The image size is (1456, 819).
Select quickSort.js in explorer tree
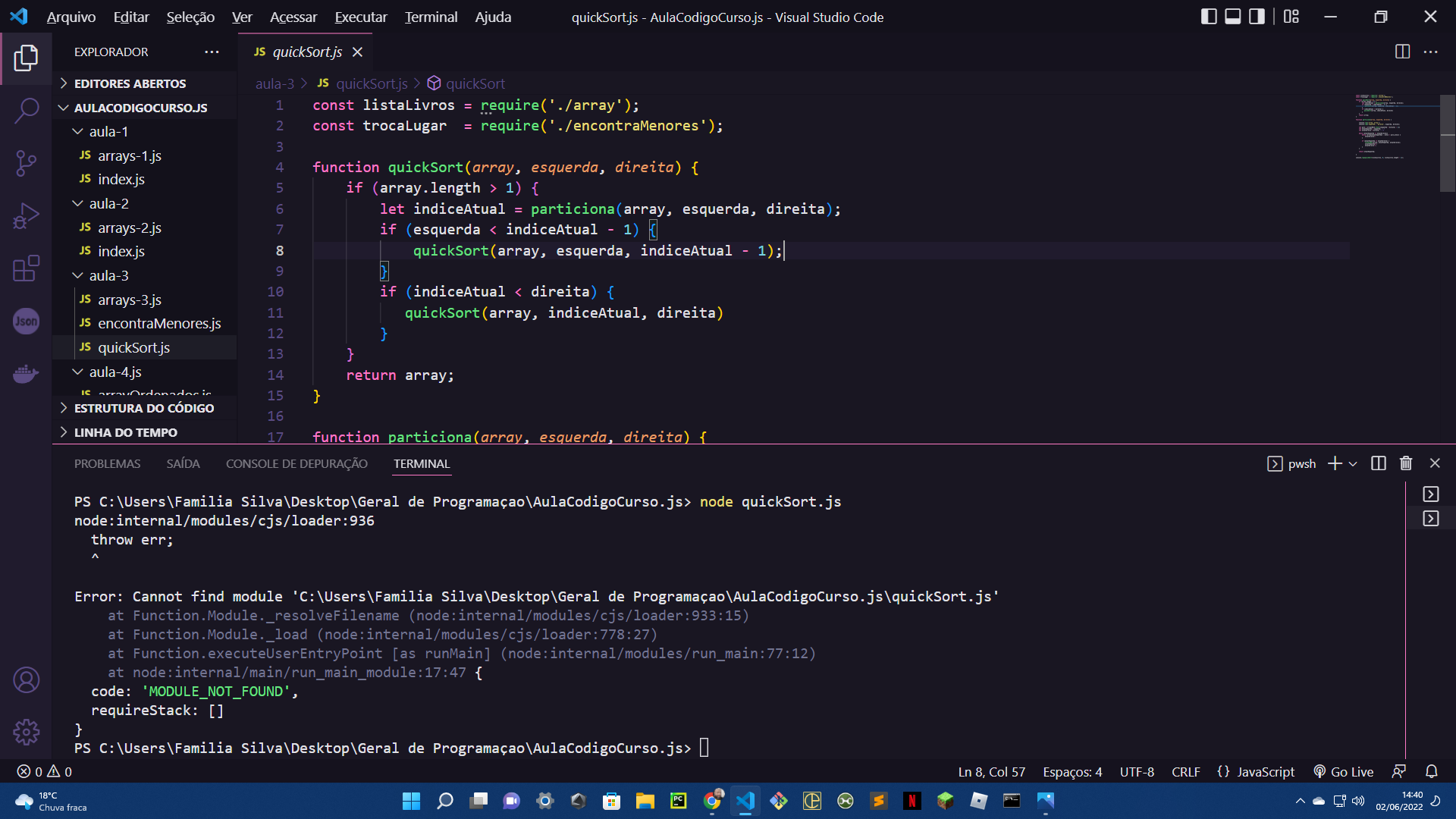[x=144, y=347]
